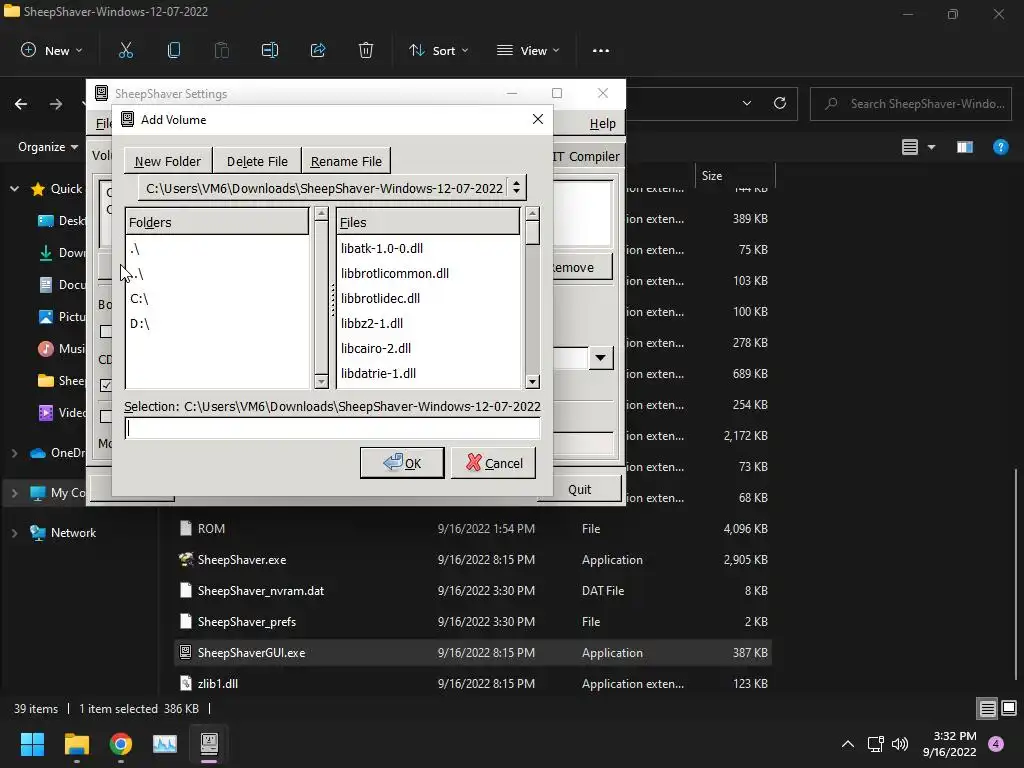Image resolution: width=1024 pixels, height=768 pixels.
Task: Open File Explorer from the taskbar
Action: (x=76, y=744)
